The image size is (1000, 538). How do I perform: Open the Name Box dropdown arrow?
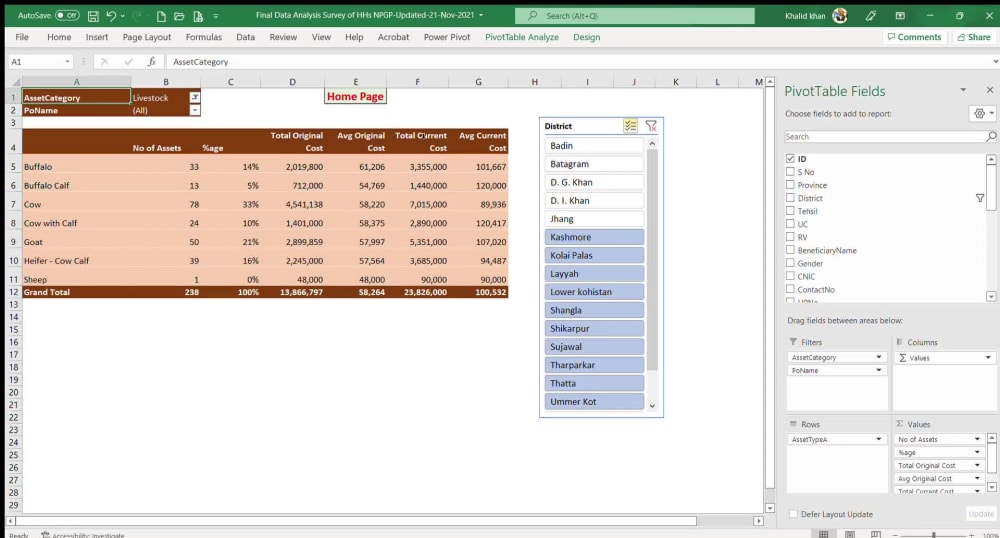[x=67, y=62]
